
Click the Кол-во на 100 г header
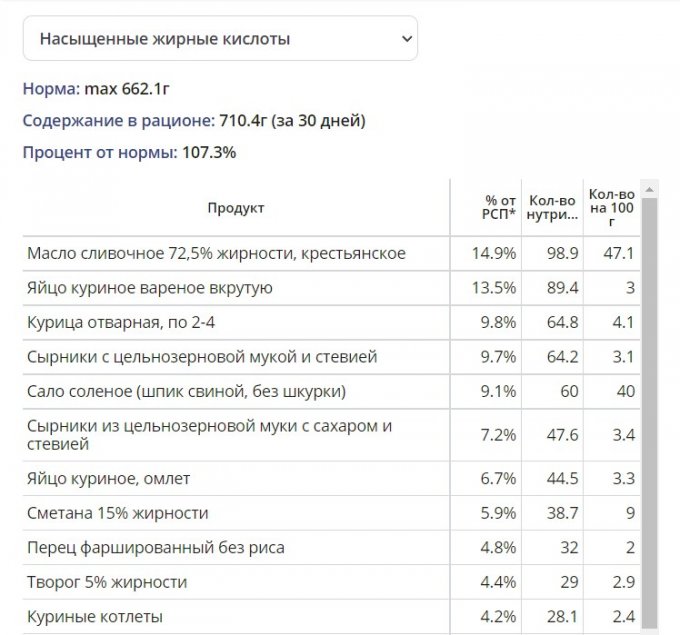click(x=611, y=207)
